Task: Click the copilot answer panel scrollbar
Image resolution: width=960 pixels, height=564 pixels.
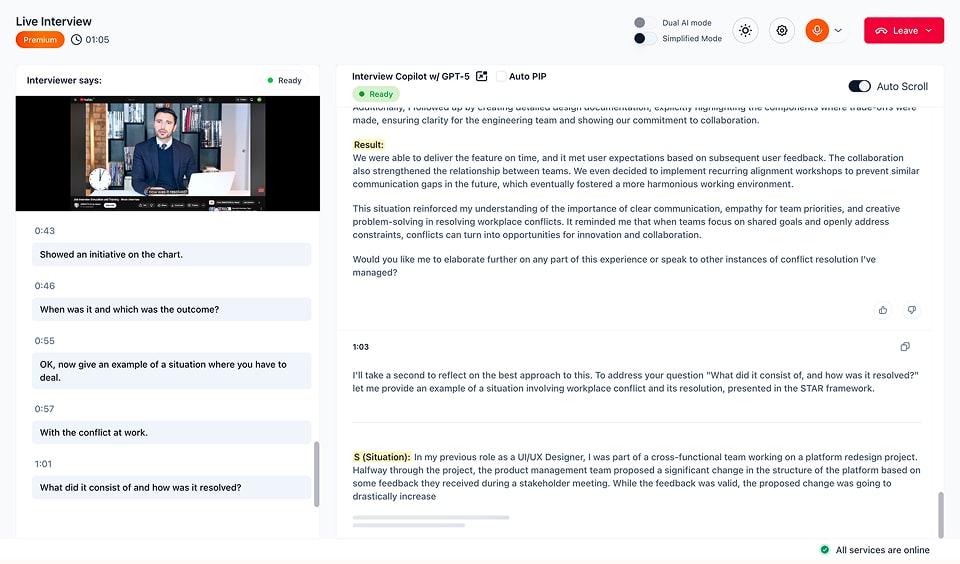Action: pos(941,514)
